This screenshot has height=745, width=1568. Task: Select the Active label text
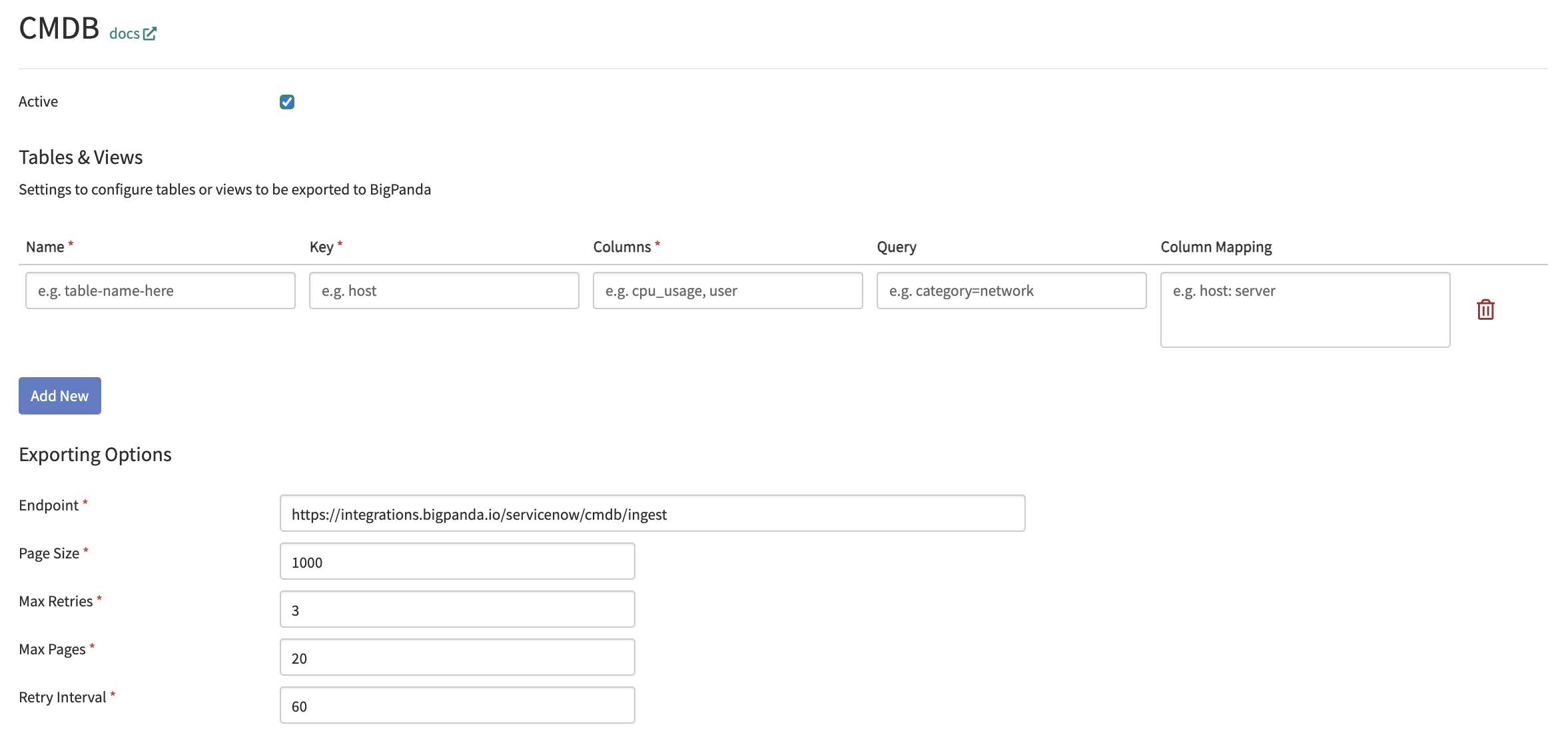[x=39, y=101]
